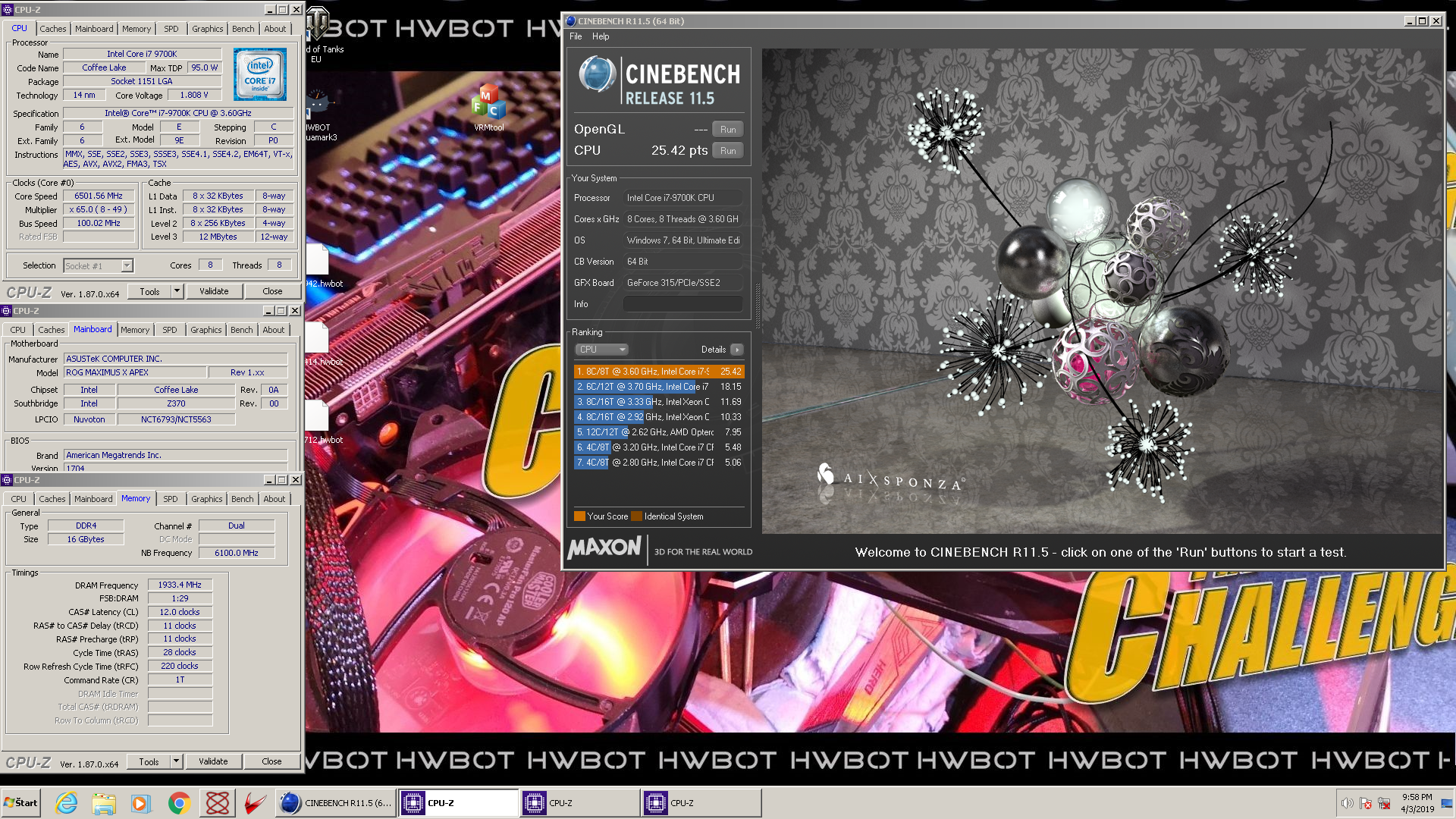Expand the top CPU-Z Tools dropdown arrow
1456x819 pixels.
click(x=177, y=291)
